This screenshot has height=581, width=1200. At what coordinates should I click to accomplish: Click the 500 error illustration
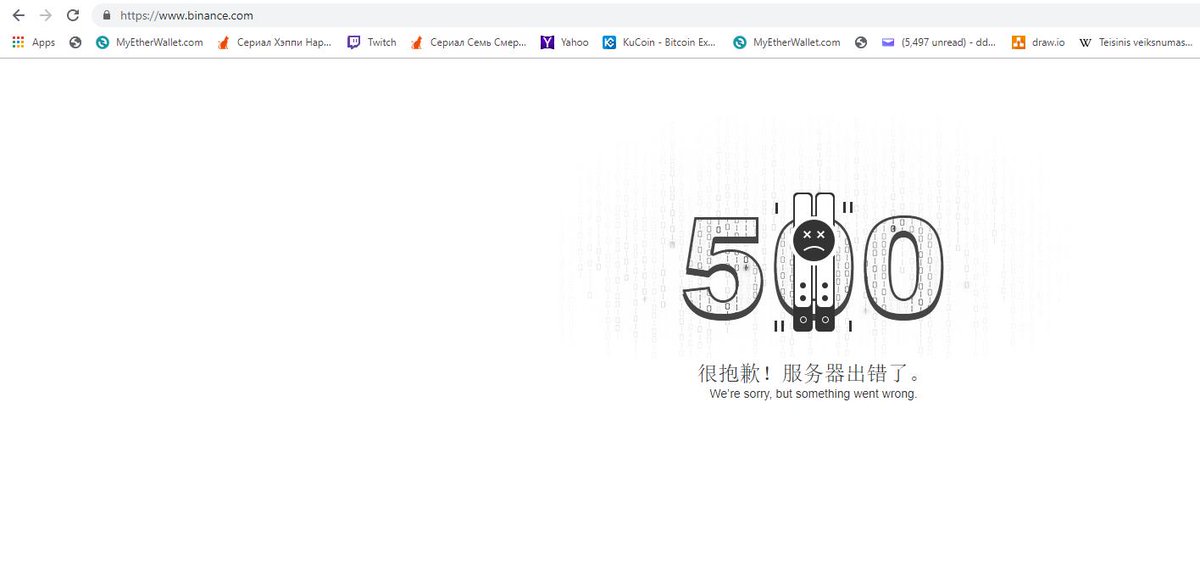tap(813, 262)
